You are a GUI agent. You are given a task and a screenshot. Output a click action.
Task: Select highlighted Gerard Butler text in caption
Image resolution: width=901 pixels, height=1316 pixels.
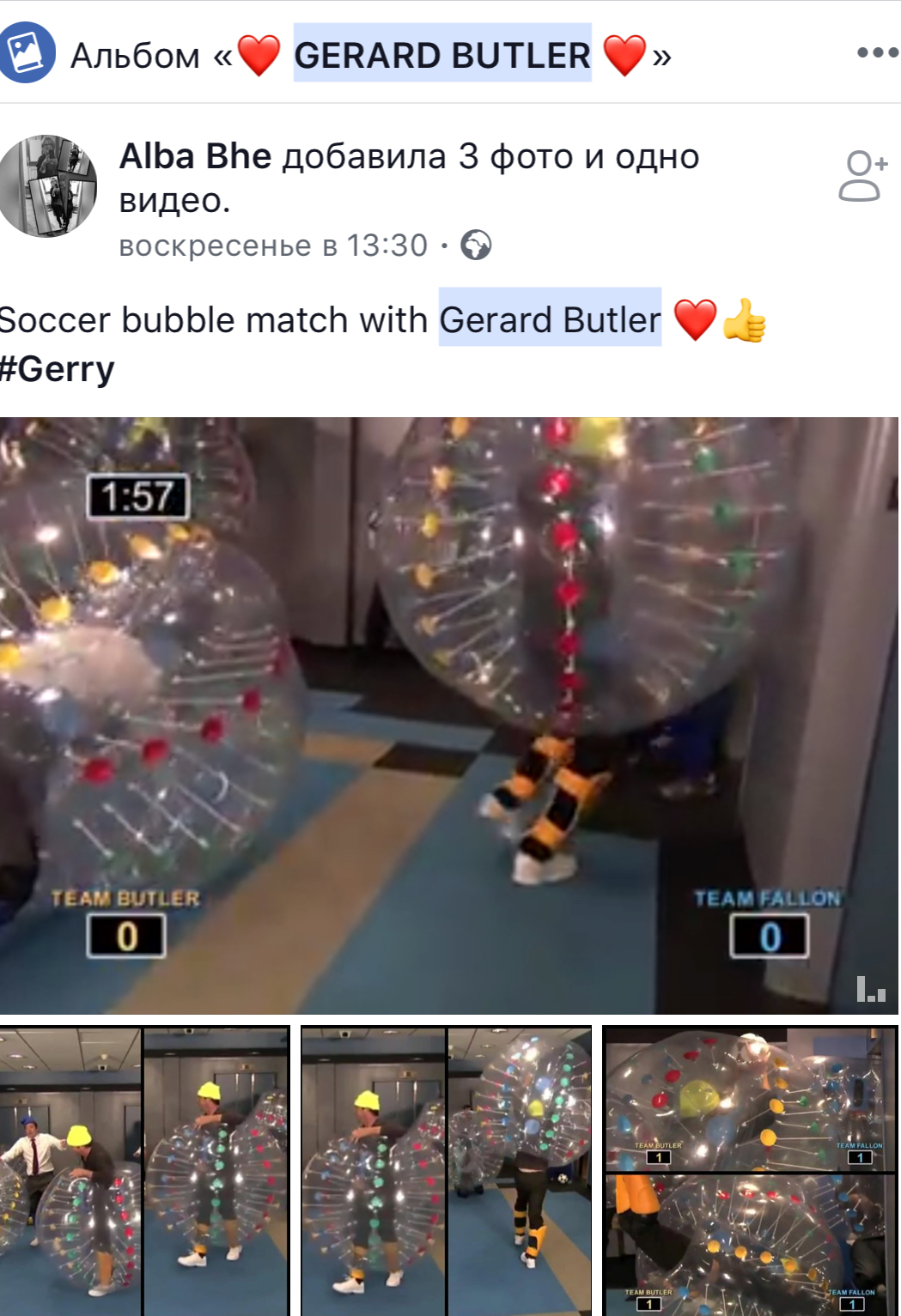click(551, 319)
